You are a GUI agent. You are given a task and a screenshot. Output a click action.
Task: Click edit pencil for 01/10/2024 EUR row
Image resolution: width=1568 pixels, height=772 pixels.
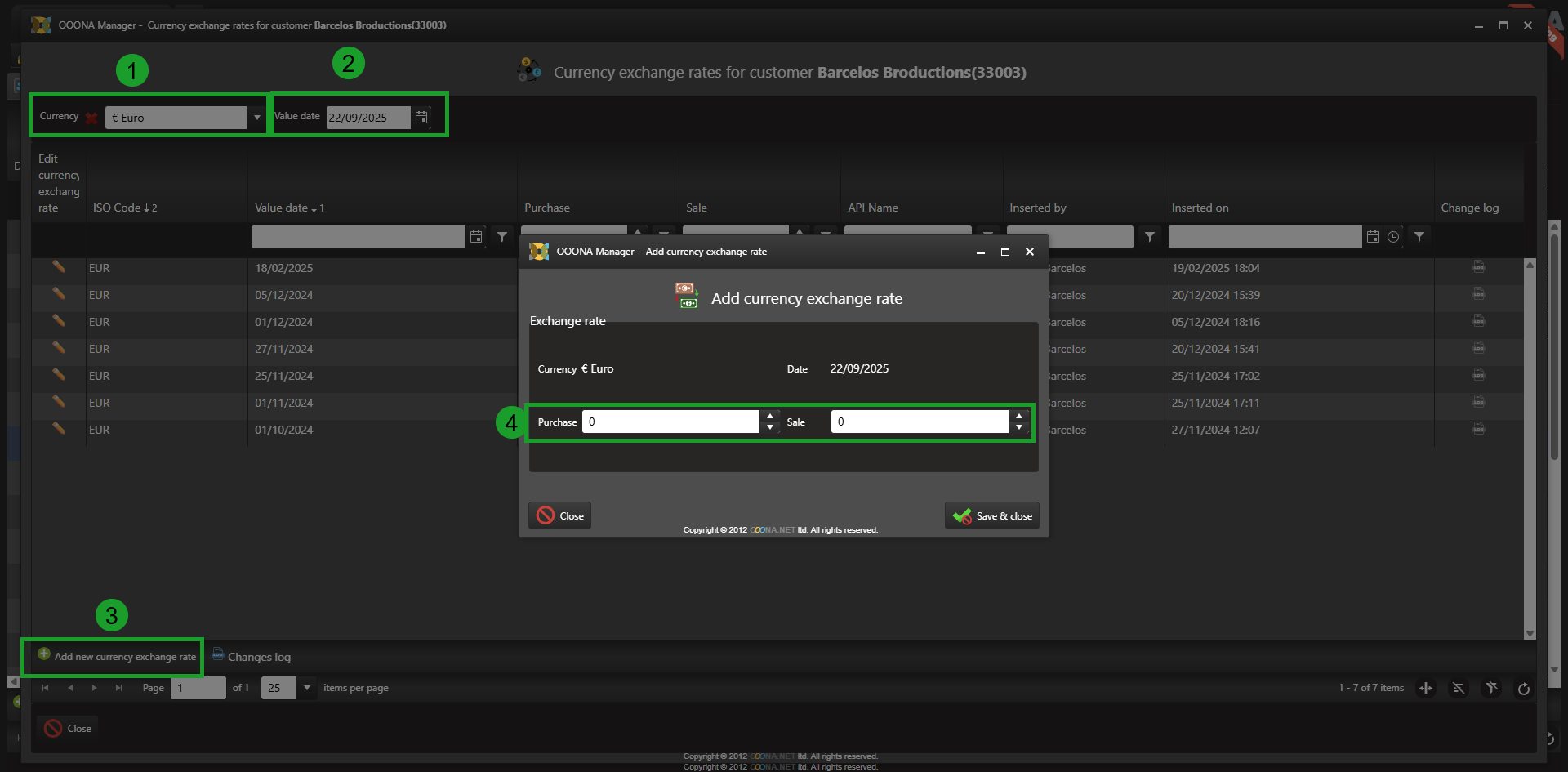[x=59, y=429]
